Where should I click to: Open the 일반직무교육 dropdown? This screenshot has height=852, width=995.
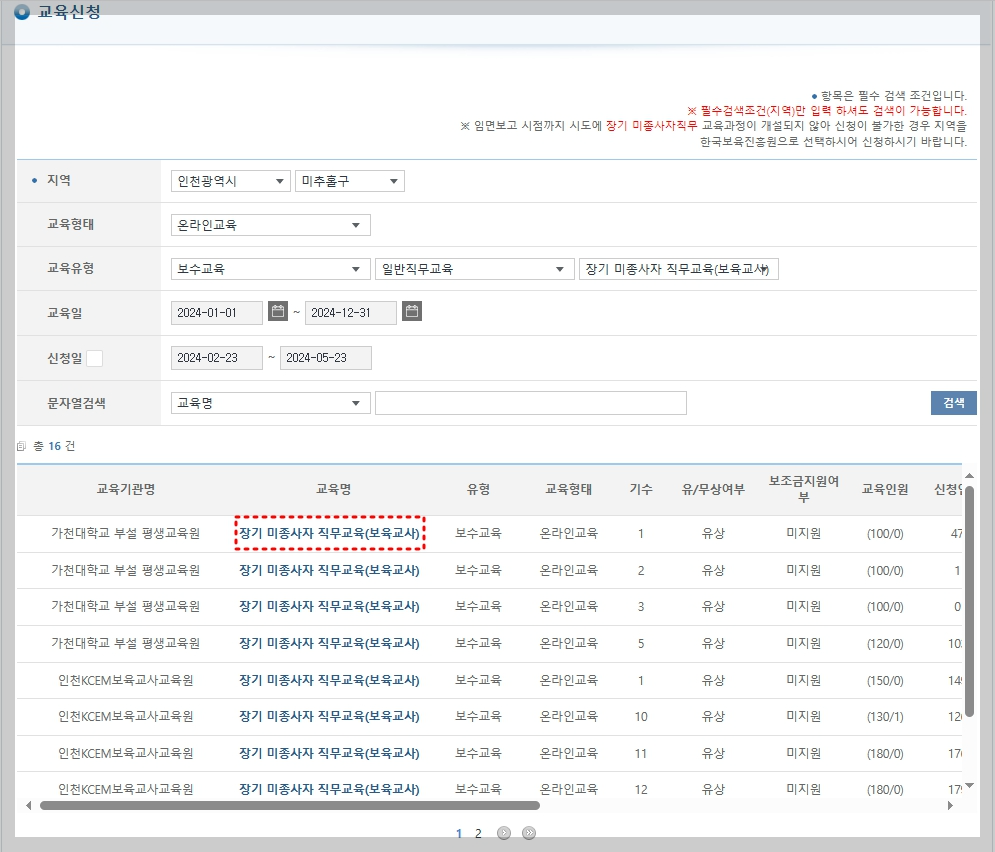coord(475,269)
